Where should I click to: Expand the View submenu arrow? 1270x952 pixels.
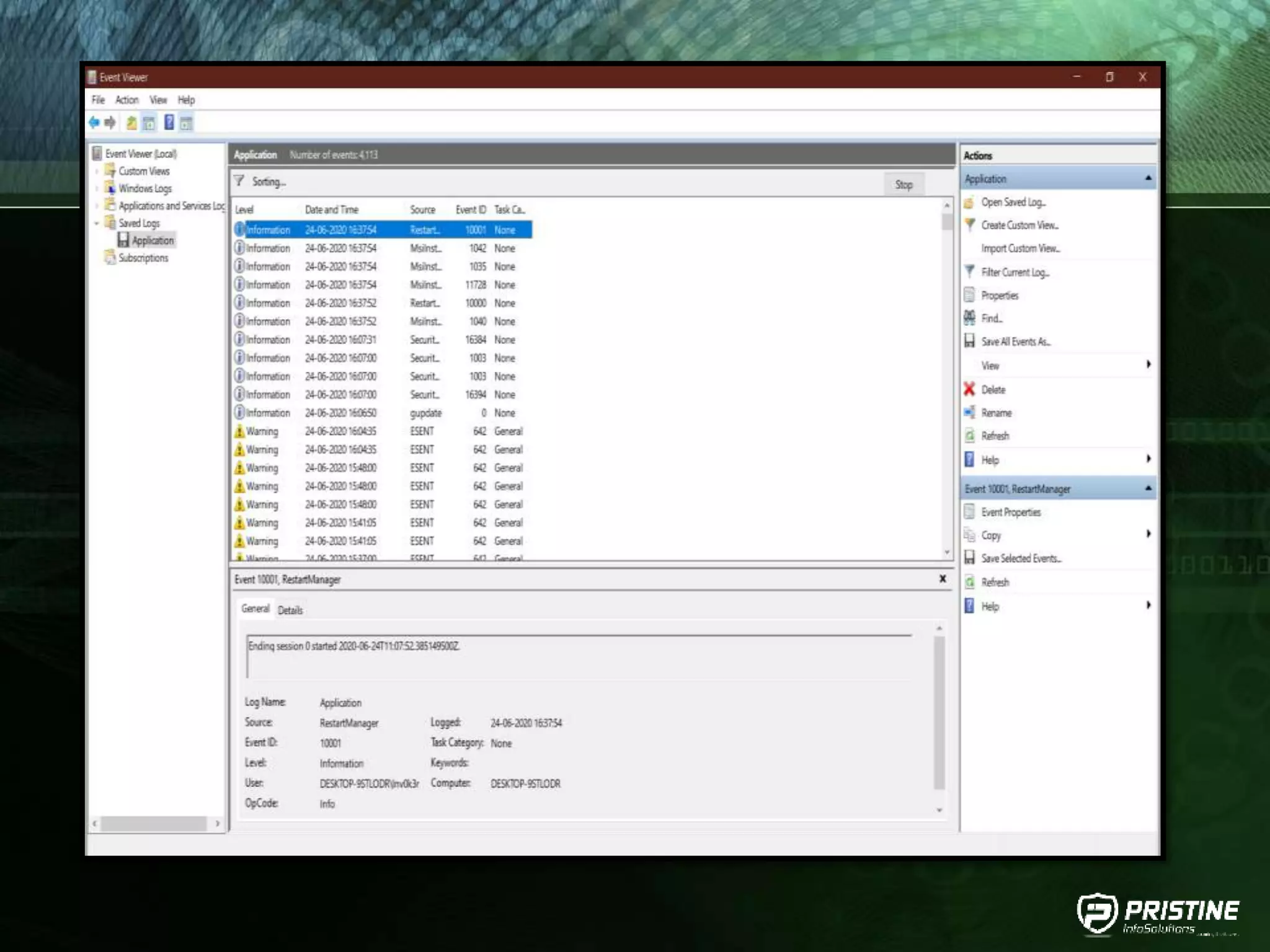(1148, 365)
